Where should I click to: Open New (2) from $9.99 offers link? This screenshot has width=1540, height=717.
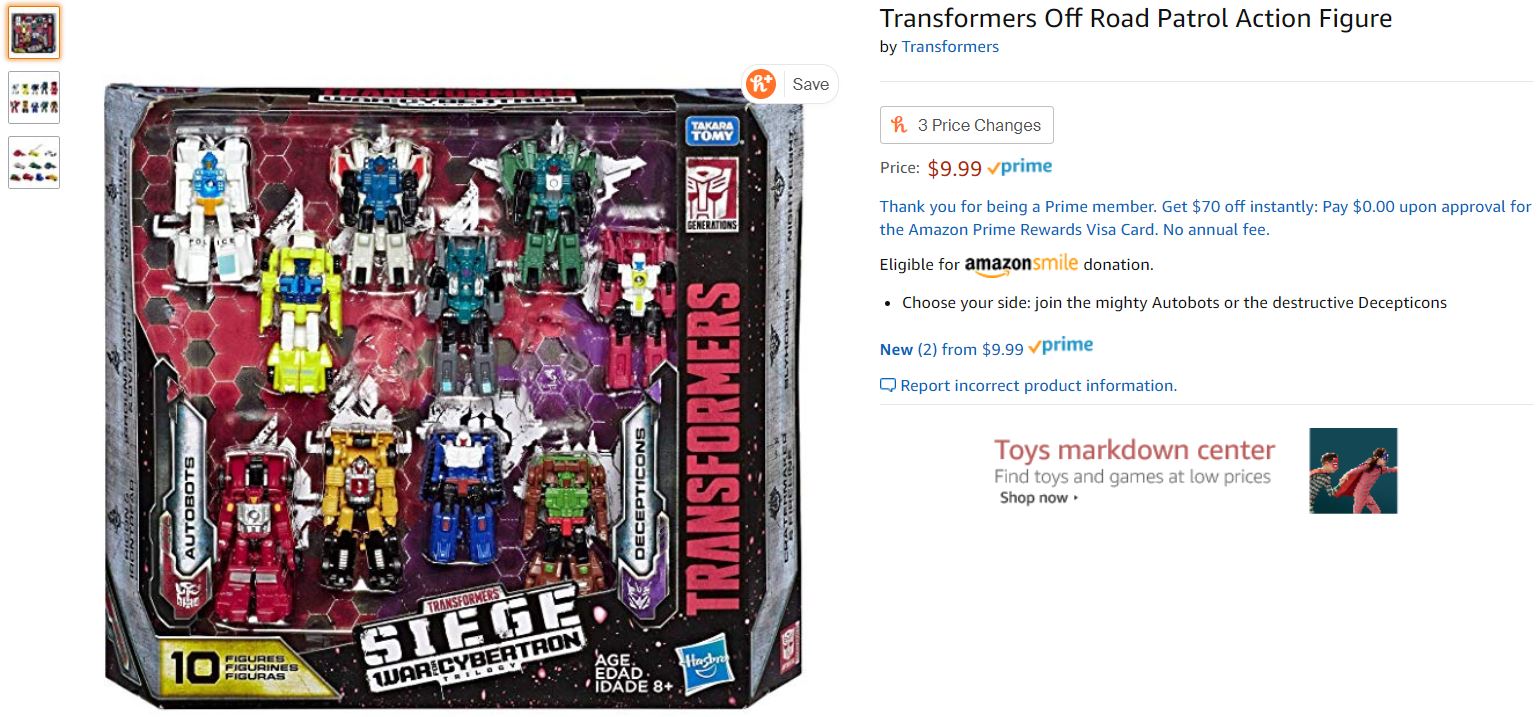(951, 349)
